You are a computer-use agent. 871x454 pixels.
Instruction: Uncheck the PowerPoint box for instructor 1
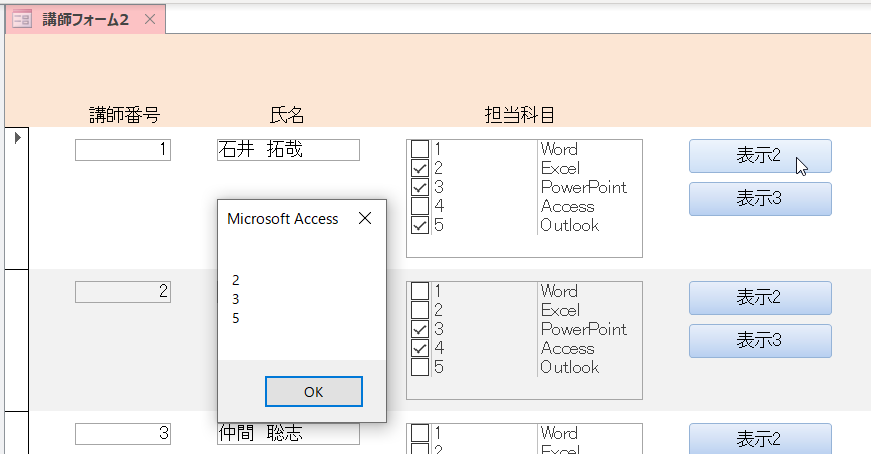point(420,187)
